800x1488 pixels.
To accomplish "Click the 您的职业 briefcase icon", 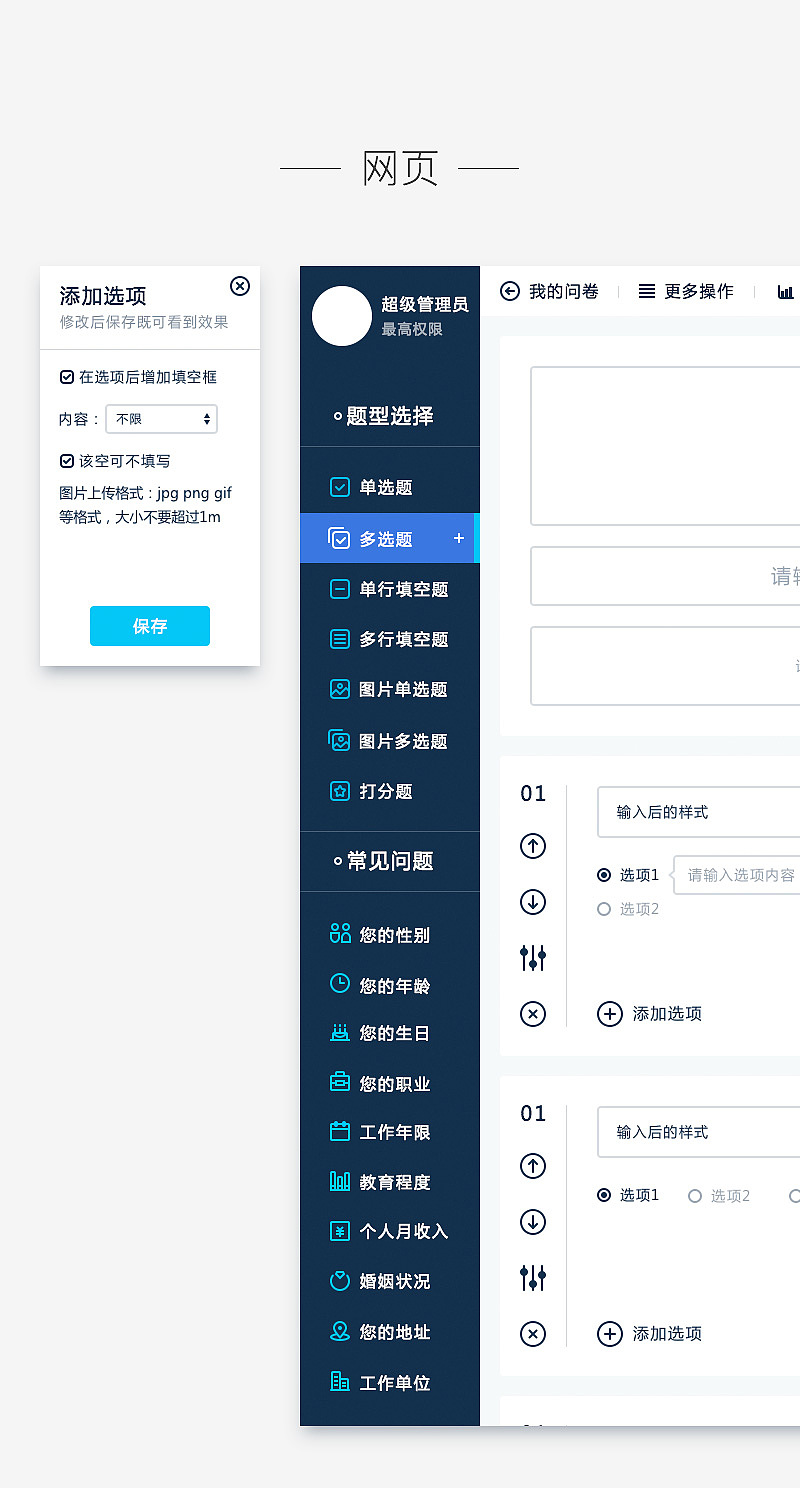I will (x=340, y=1082).
